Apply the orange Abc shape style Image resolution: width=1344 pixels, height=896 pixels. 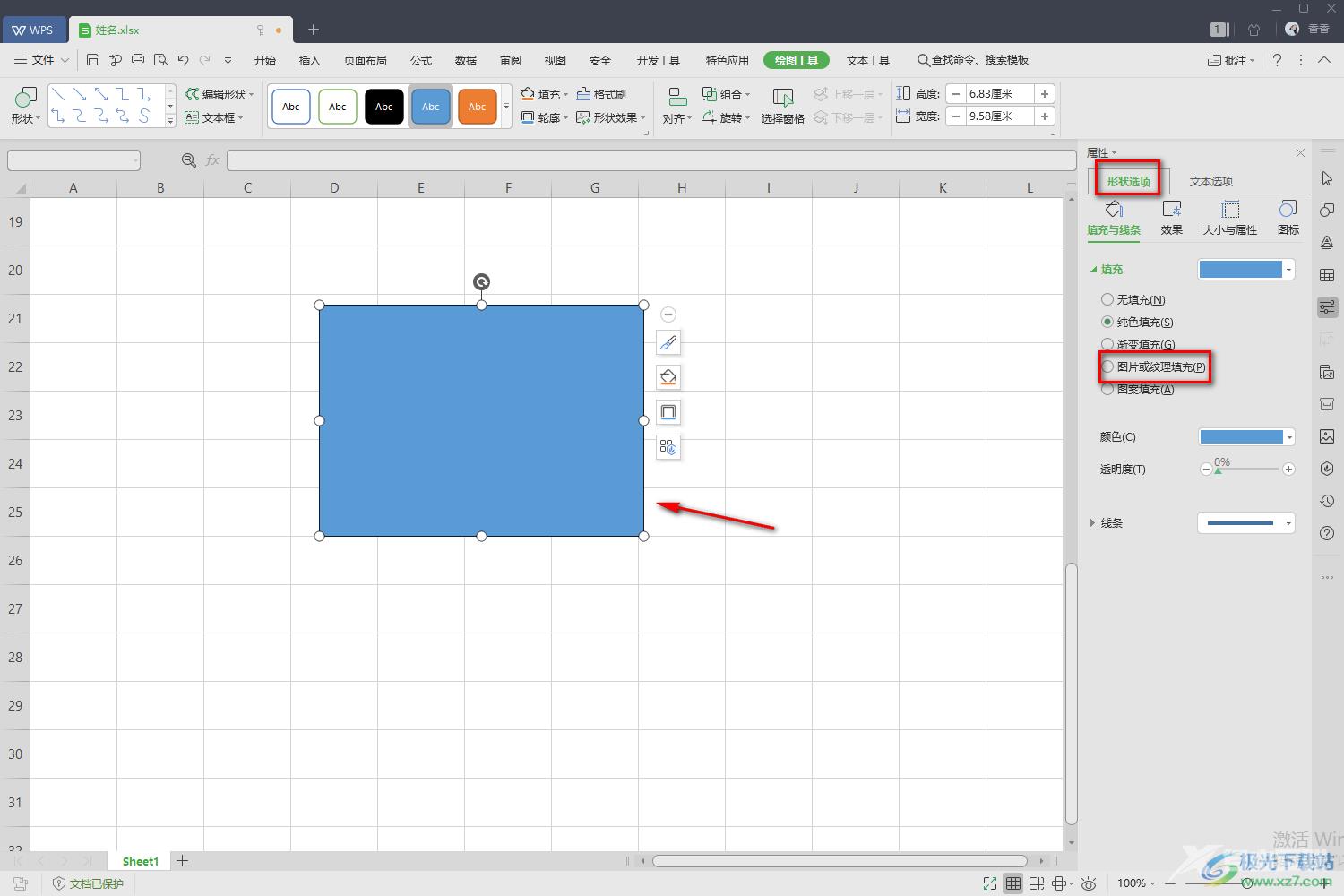pyautogui.click(x=477, y=107)
